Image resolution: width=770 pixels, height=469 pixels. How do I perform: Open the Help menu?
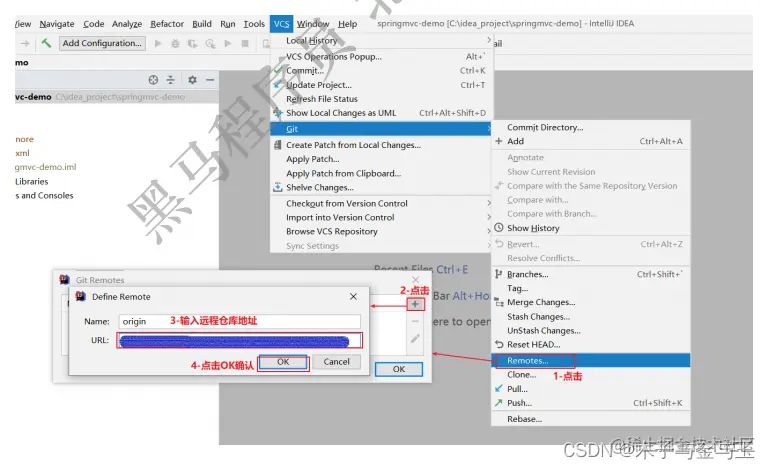tap(347, 24)
